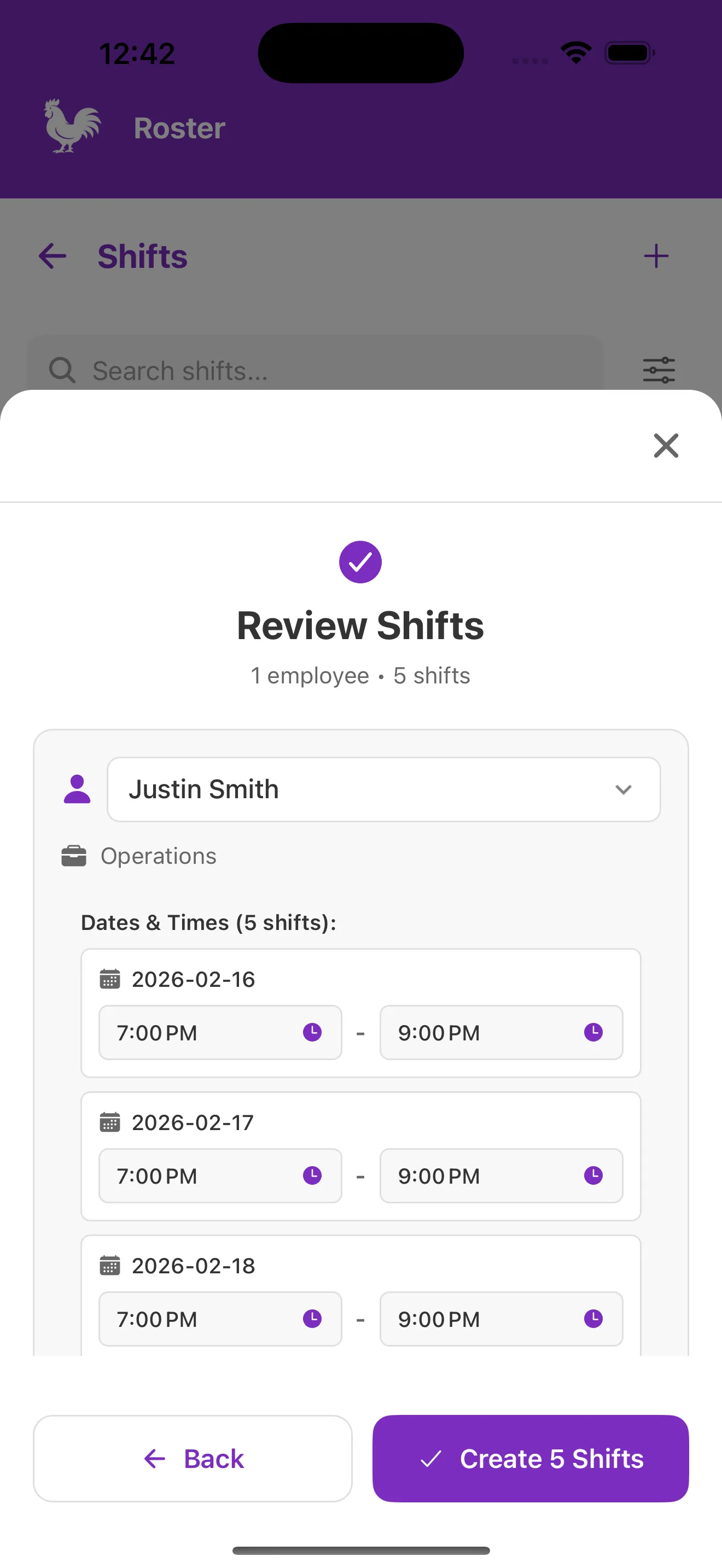Open end time clock picker for 2026-02-16
Image resolution: width=722 pixels, height=1568 pixels.
pos(593,1032)
